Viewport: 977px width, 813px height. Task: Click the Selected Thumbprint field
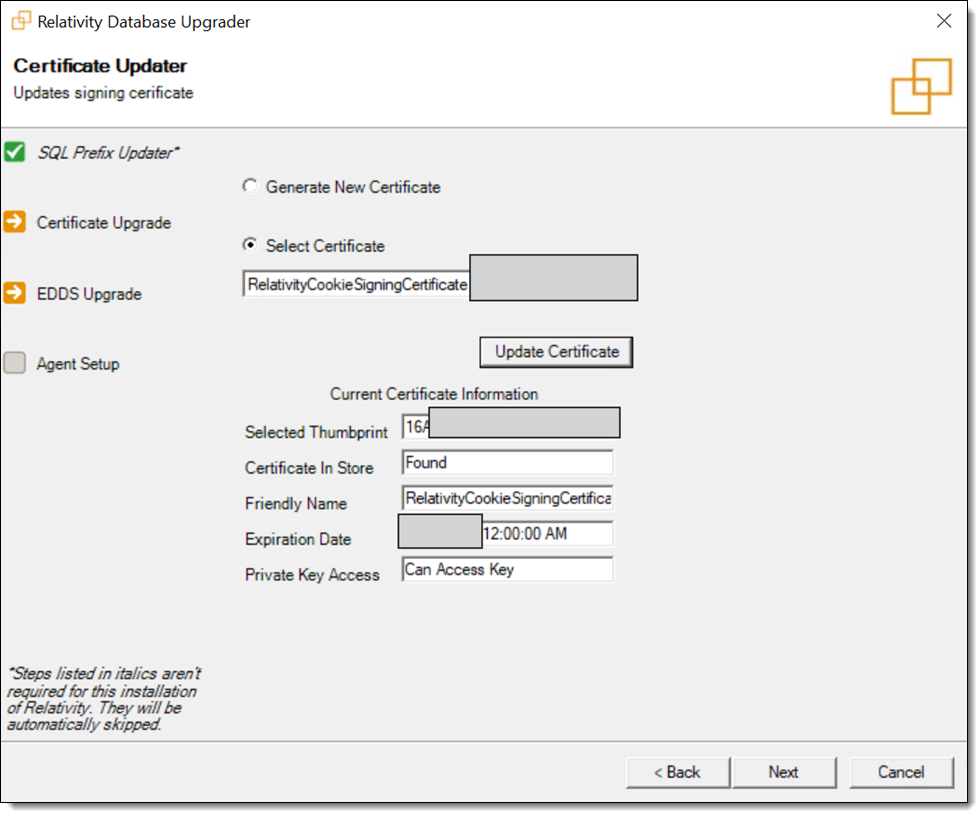pyautogui.click(x=511, y=426)
